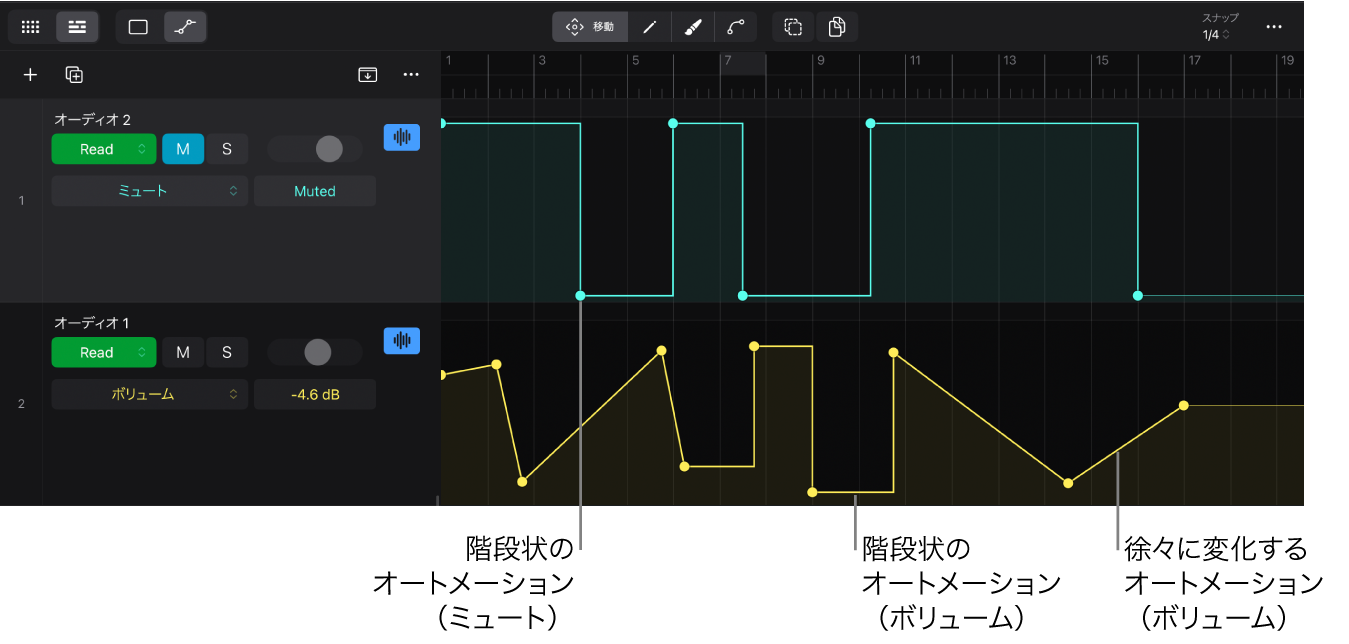Open the top-right More options menu
Screen dimensions: 1349x644
click(1274, 27)
